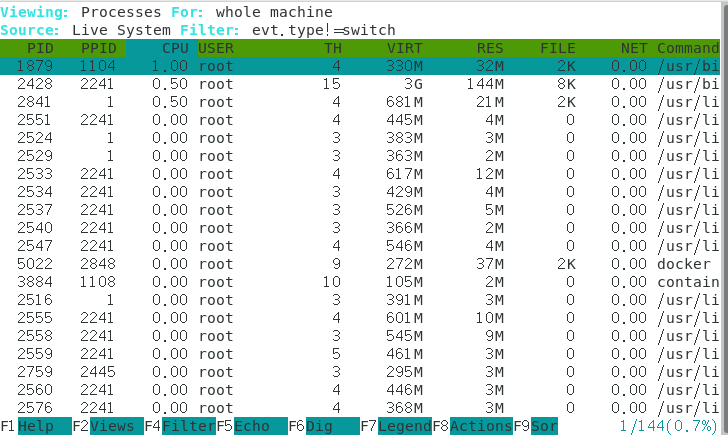Sort by the PPID column header
728x435 pixels.
98,48
